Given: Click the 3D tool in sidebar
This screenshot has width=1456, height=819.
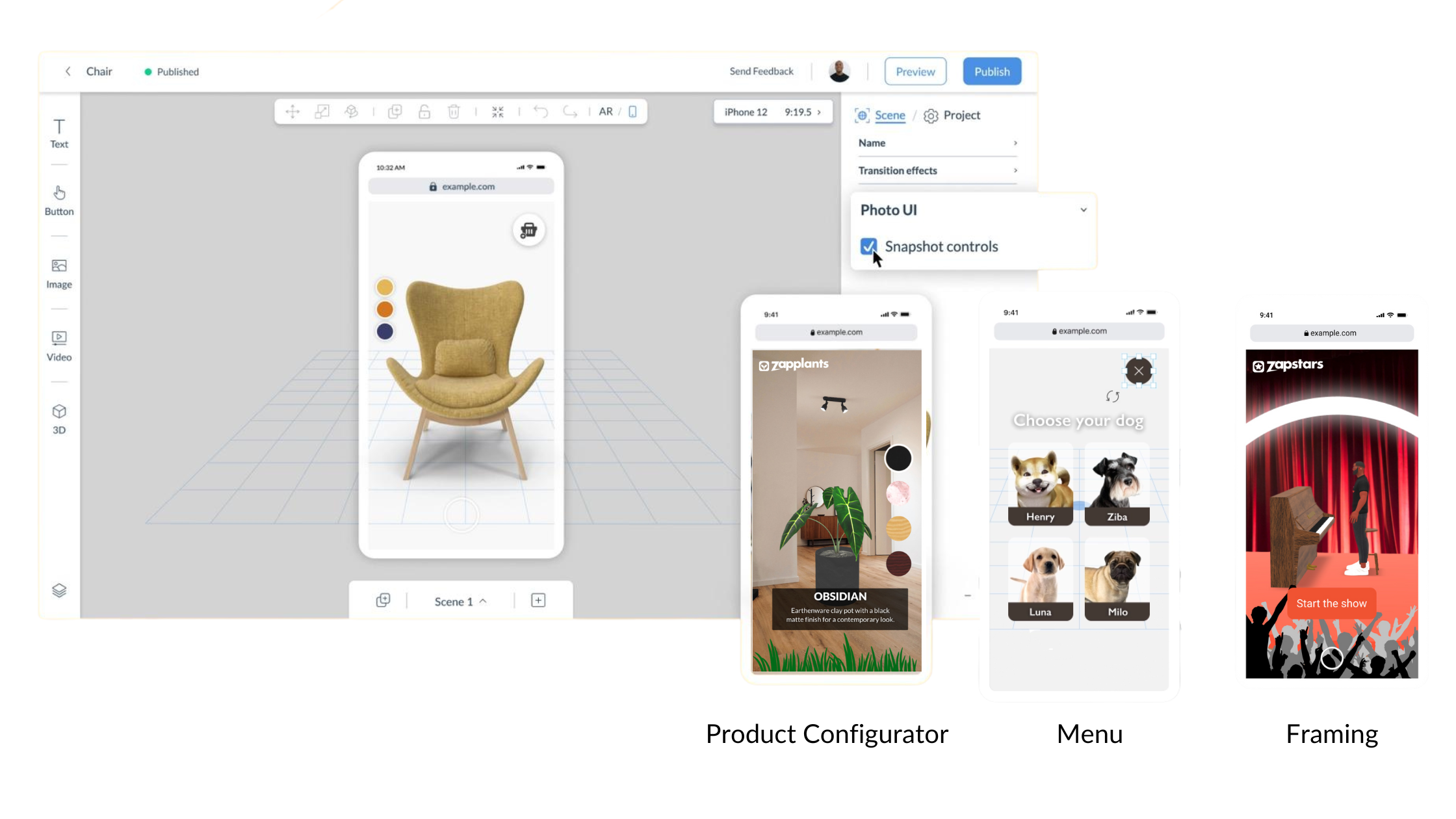Looking at the screenshot, I should click(59, 418).
